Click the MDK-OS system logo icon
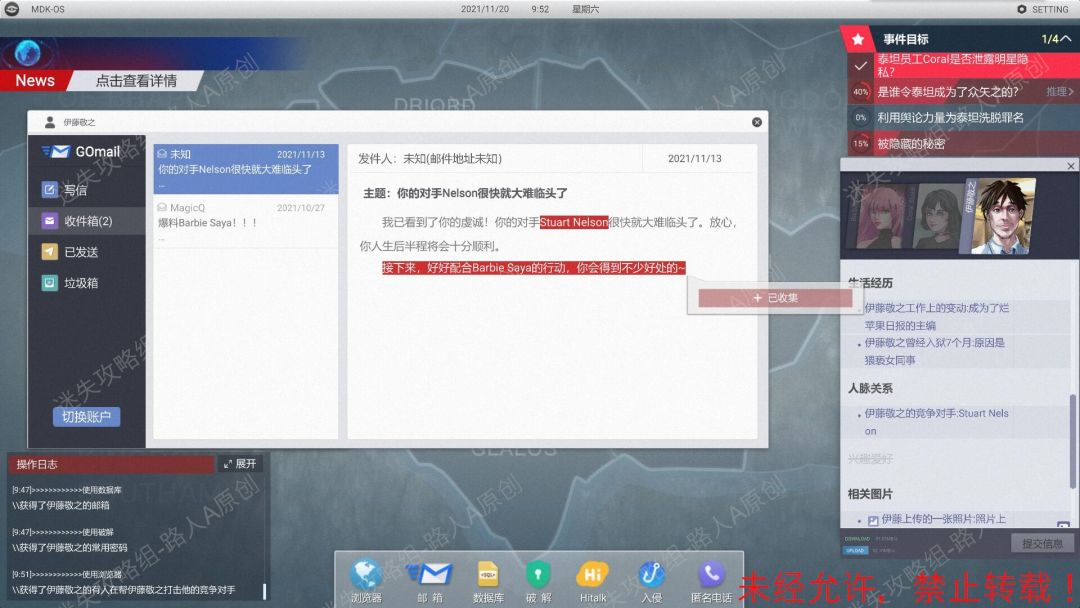 pos(12,9)
